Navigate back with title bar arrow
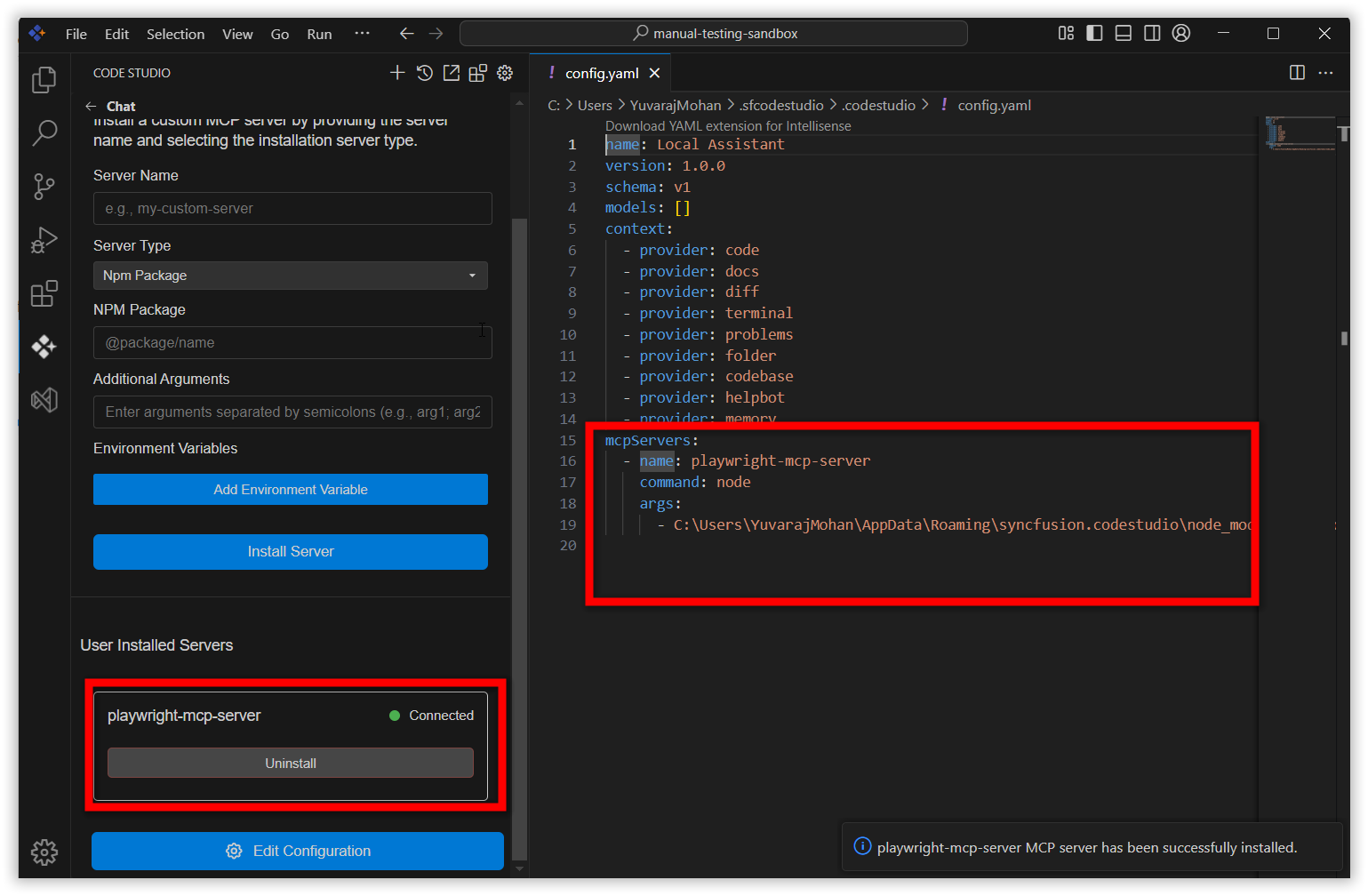Viewport: 1368px width, 896px height. pos(407,34)
